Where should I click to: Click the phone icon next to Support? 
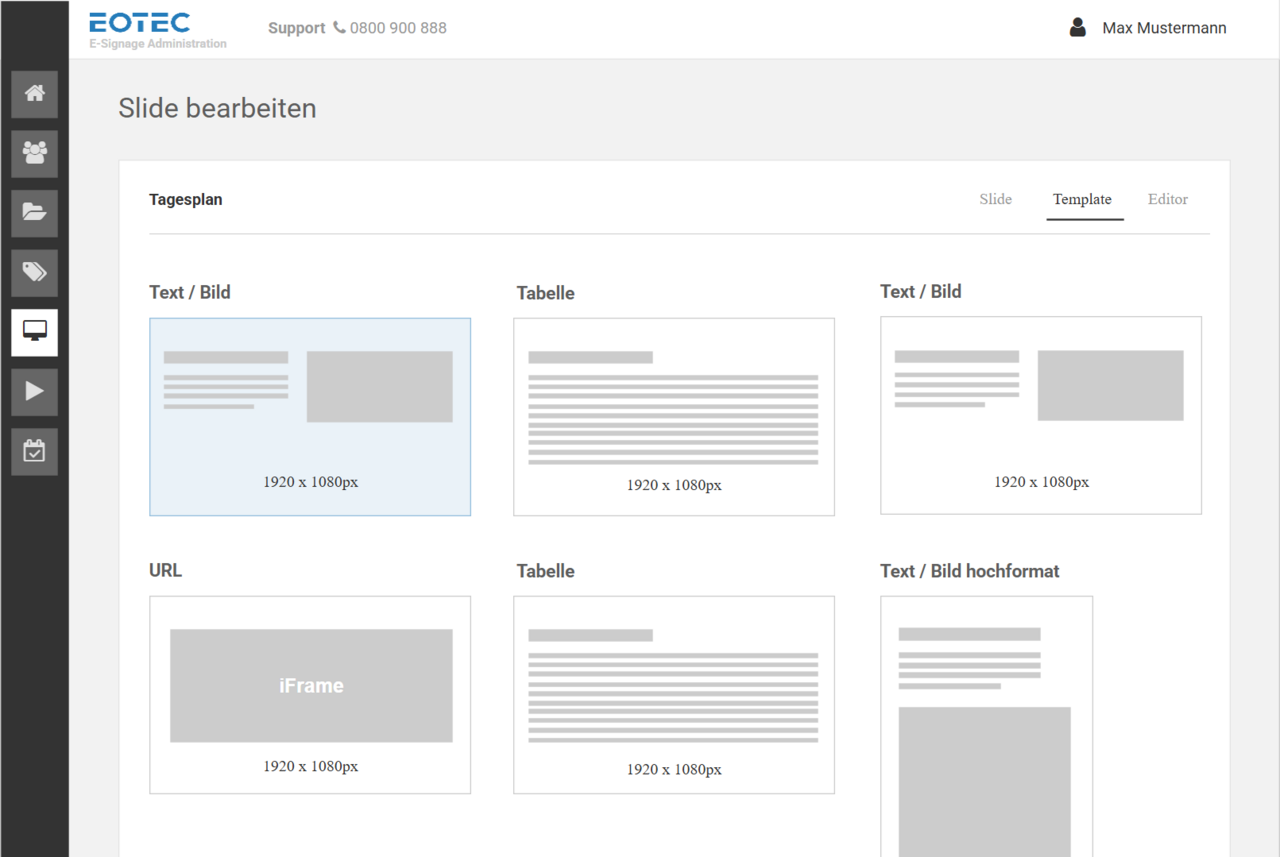[x=339, y=28]
